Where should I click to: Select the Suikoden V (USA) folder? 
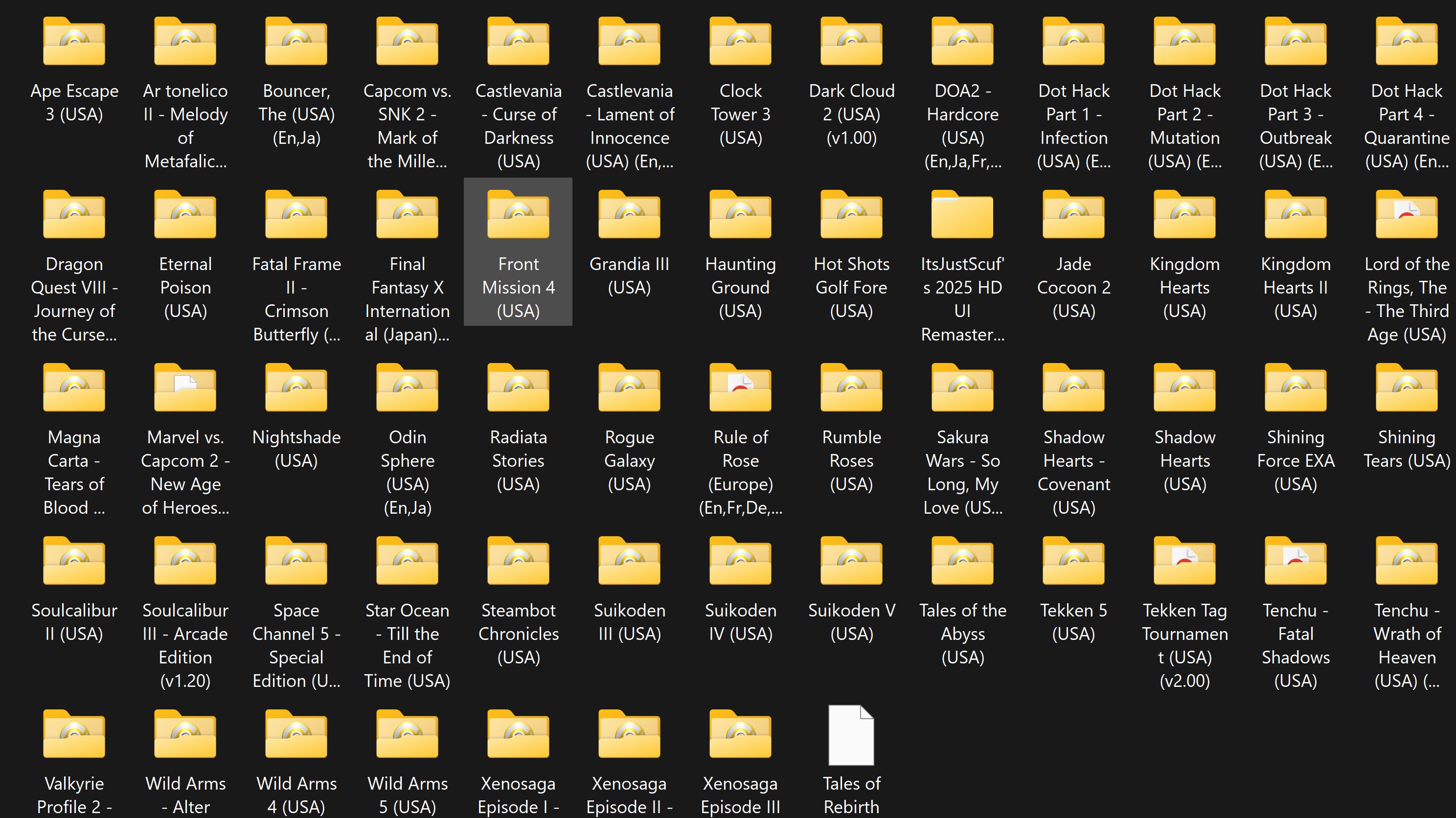click(x=852, y=560)
